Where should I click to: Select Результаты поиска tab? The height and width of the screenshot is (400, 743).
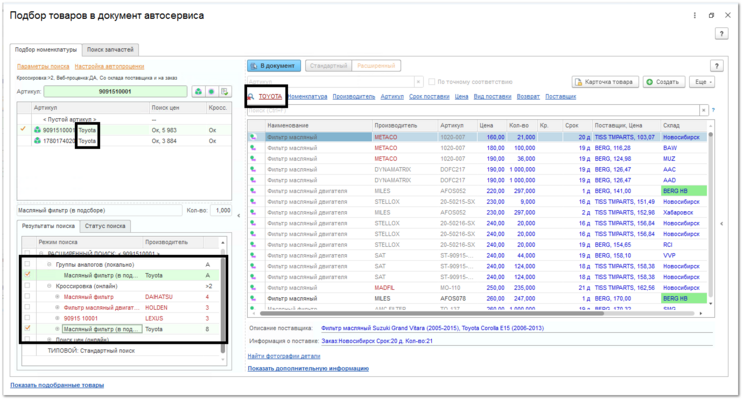pyautogui.click(x=48, y=226)
